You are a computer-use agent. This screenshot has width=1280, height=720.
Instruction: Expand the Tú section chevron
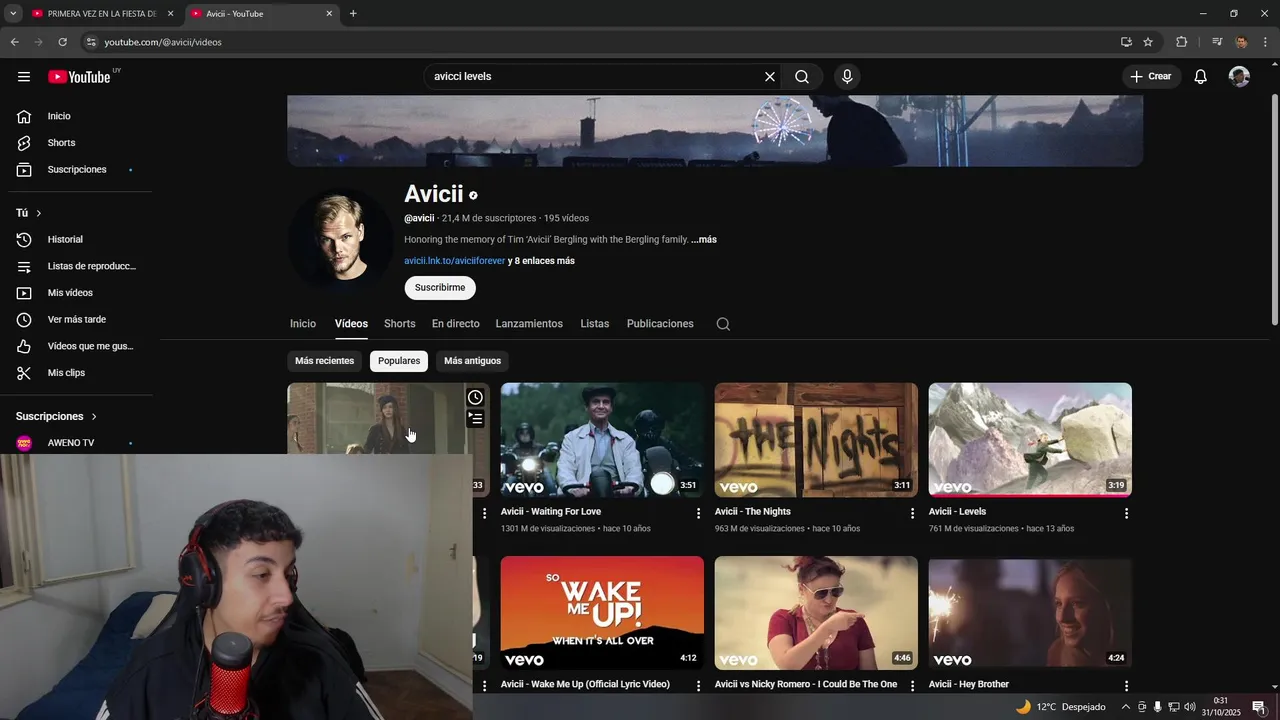click(x=39, y=213)
